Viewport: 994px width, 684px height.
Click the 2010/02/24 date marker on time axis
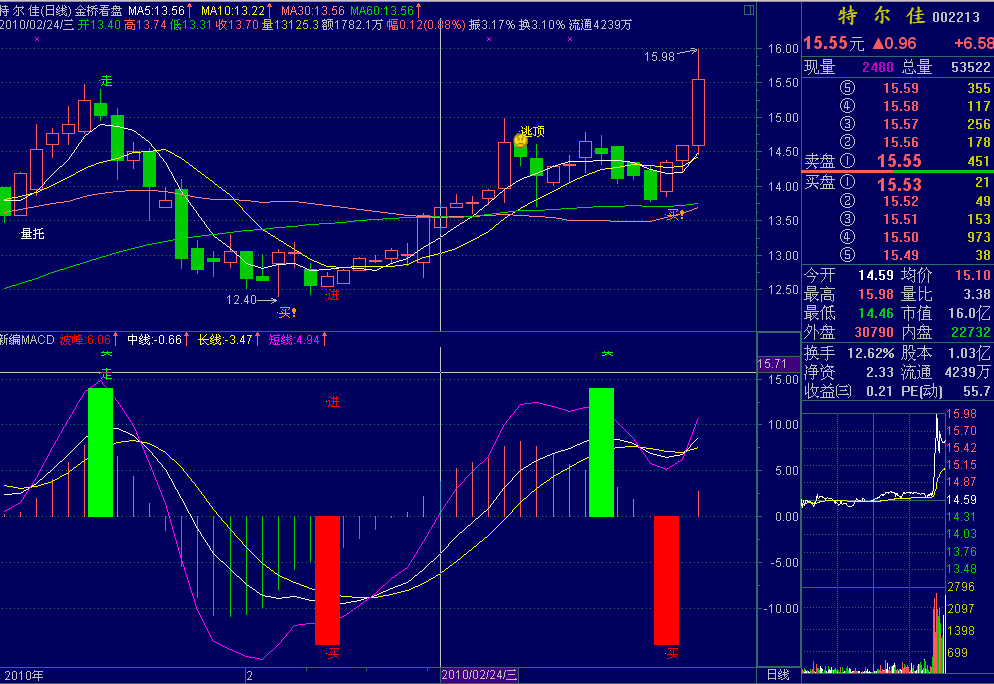coord(480,675)
